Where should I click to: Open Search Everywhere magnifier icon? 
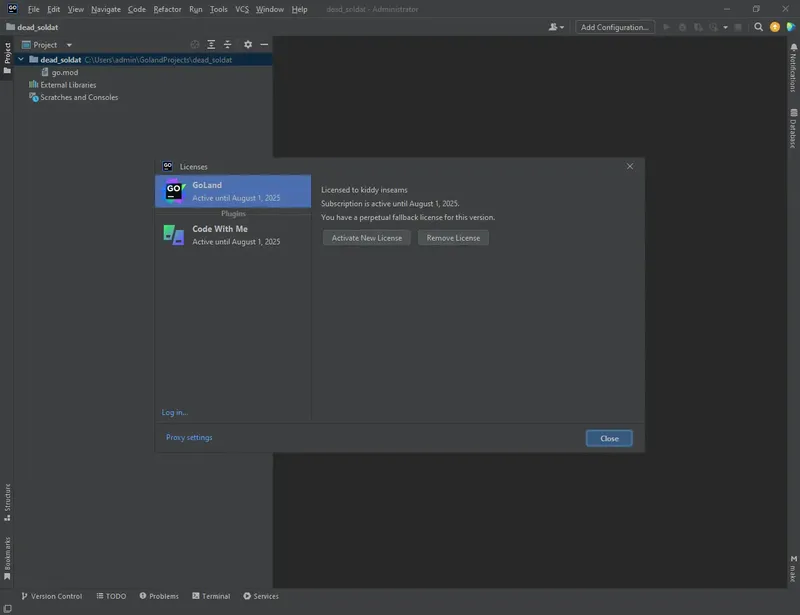point(759,27)
